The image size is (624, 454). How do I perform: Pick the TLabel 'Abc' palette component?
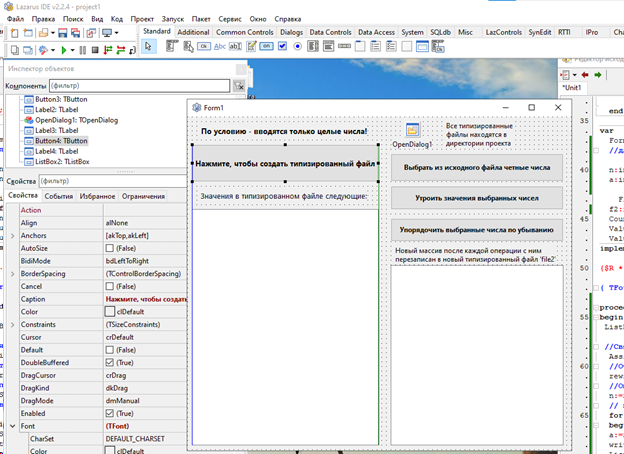coord(222,46)
